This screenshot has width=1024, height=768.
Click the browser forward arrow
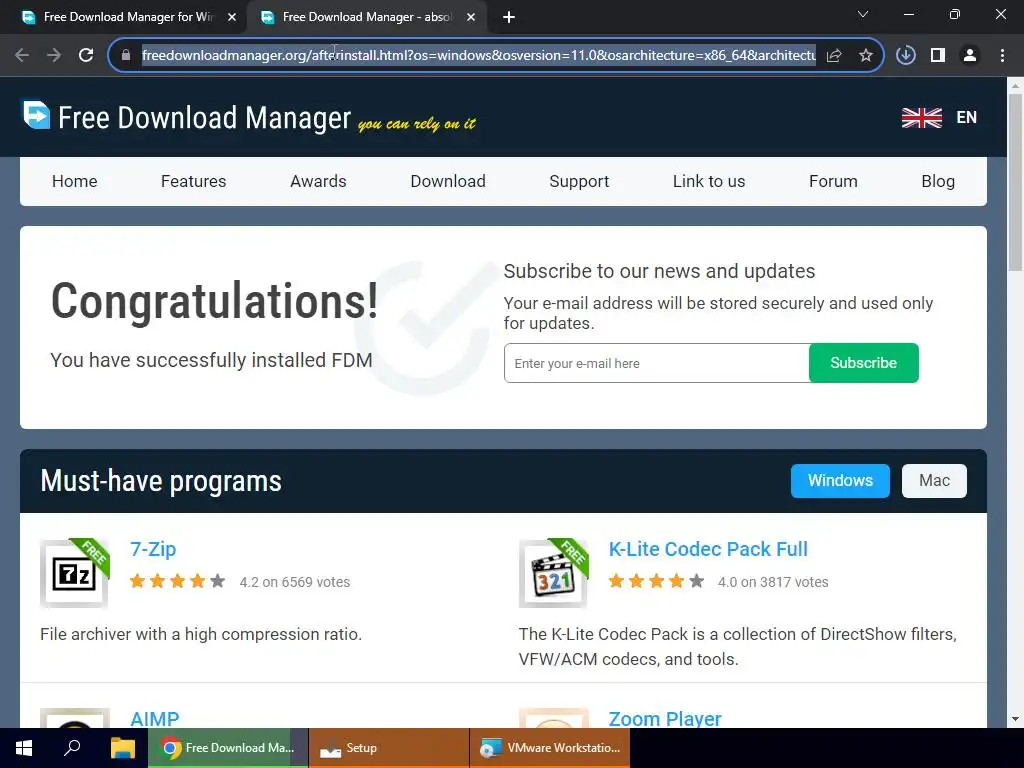click(x=54, y=56)
